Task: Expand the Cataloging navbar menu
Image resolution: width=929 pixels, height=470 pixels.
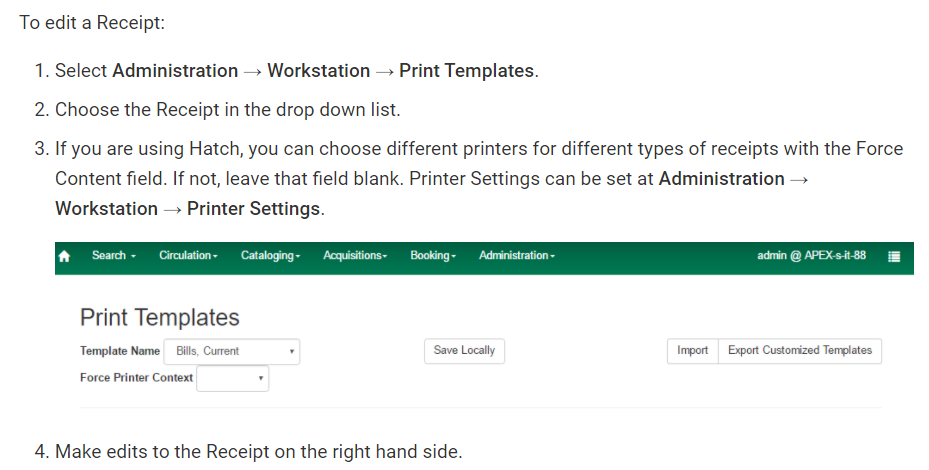Action: (270, 255)
